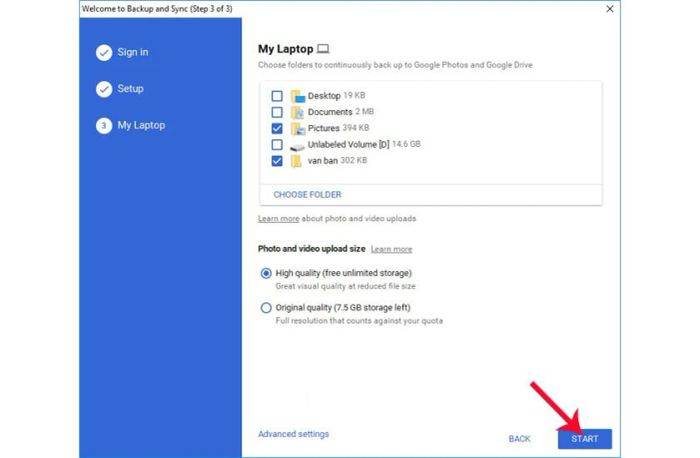Click 'Full resolution that counts against your quota' text
This screenshot has height=458, width=700.
click(359, 321)
